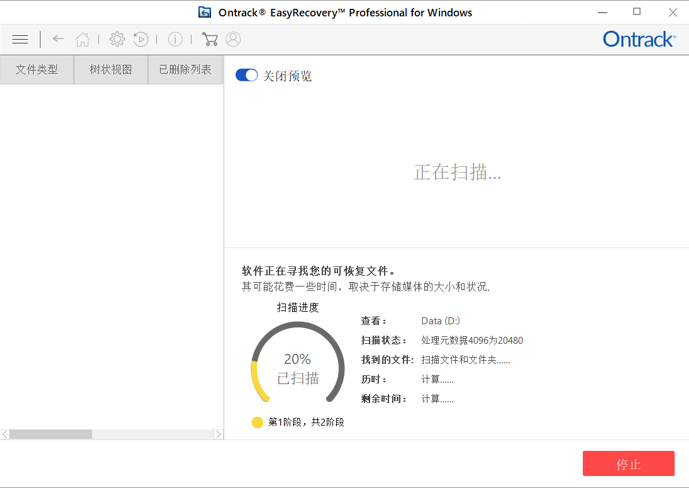The width and height of the screenshot is (689, 489).
Task: Click the red 停止 button
Action: click(628, 464)
